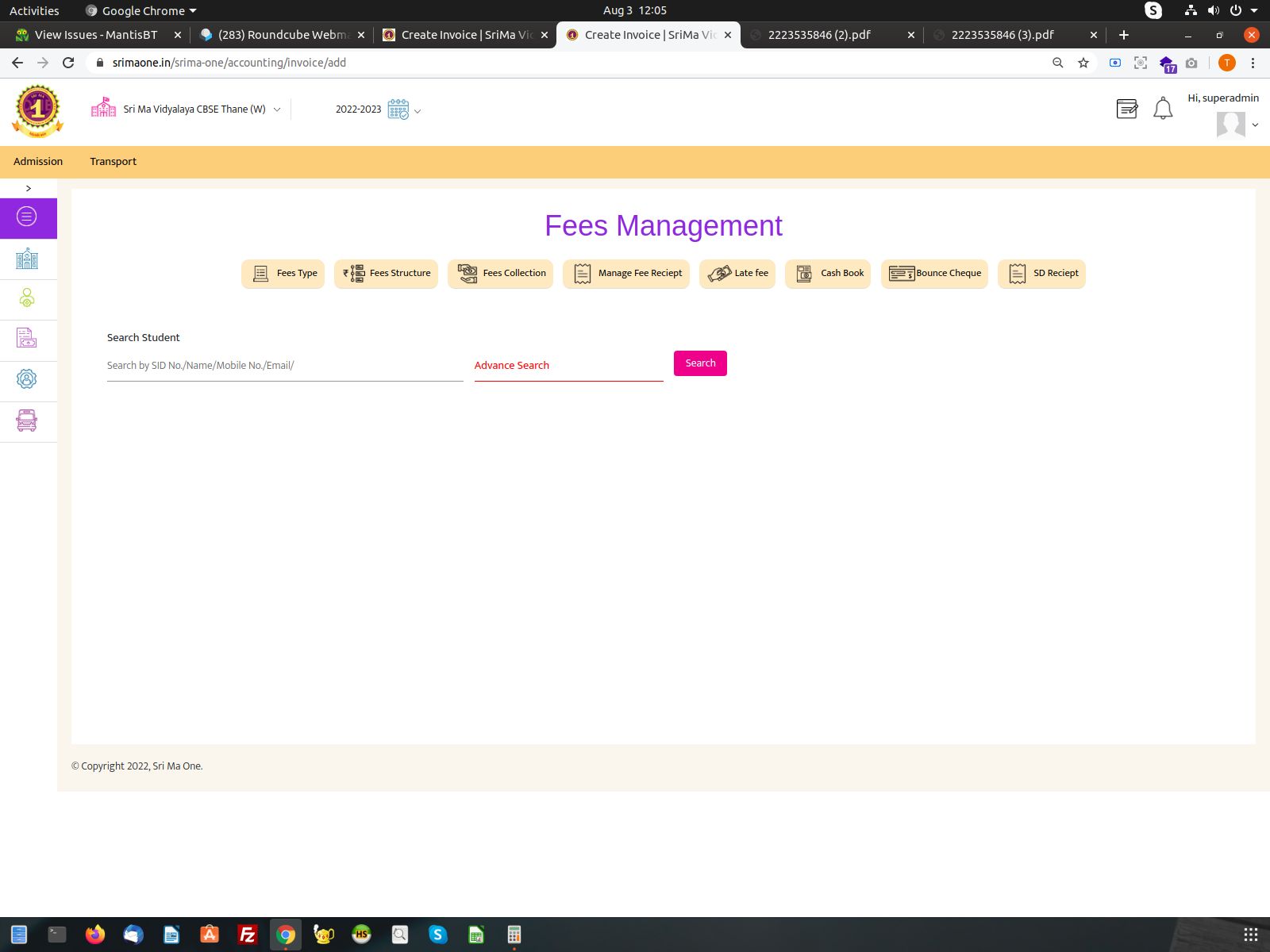Open the camera screenshot extension icon
1270x952 pixels.
pyautogui.click(x=1191, y=63)
